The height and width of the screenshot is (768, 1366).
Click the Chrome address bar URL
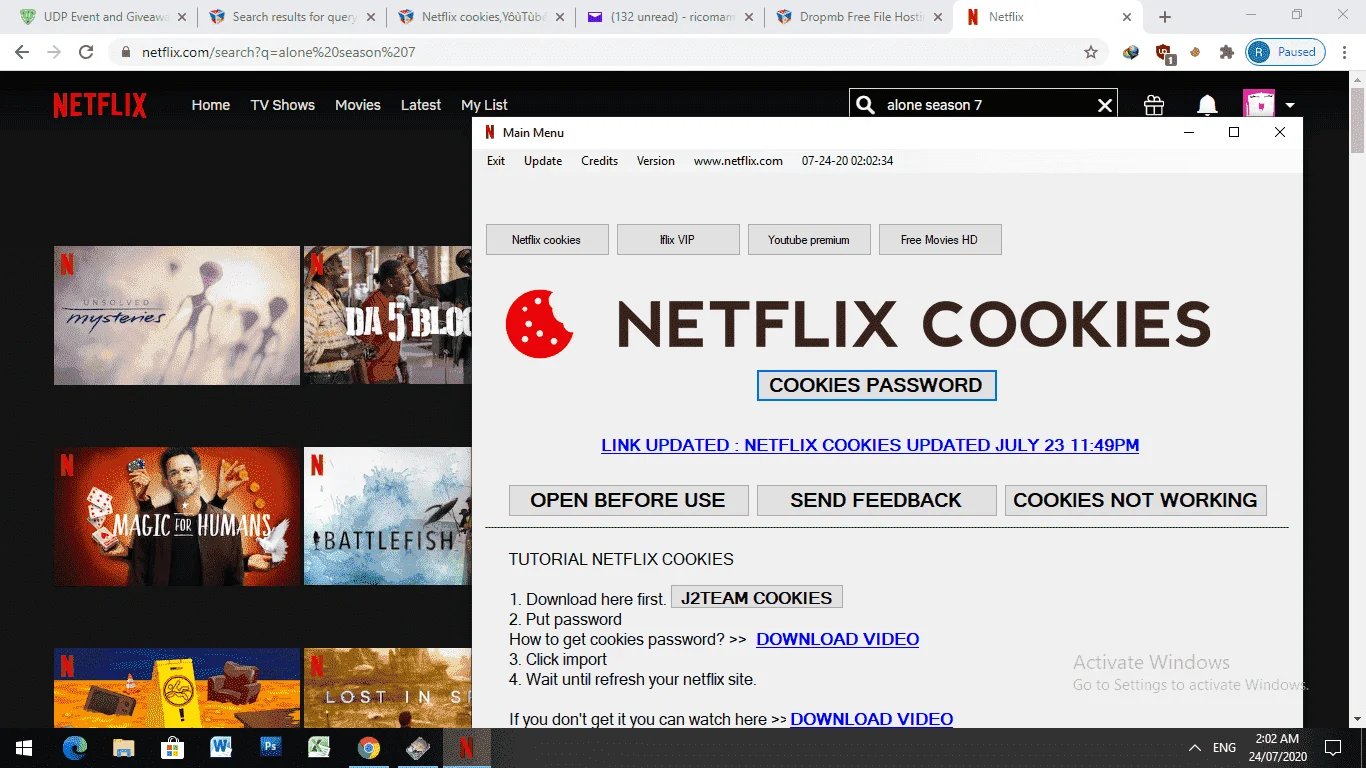click(x=279, y=52)
